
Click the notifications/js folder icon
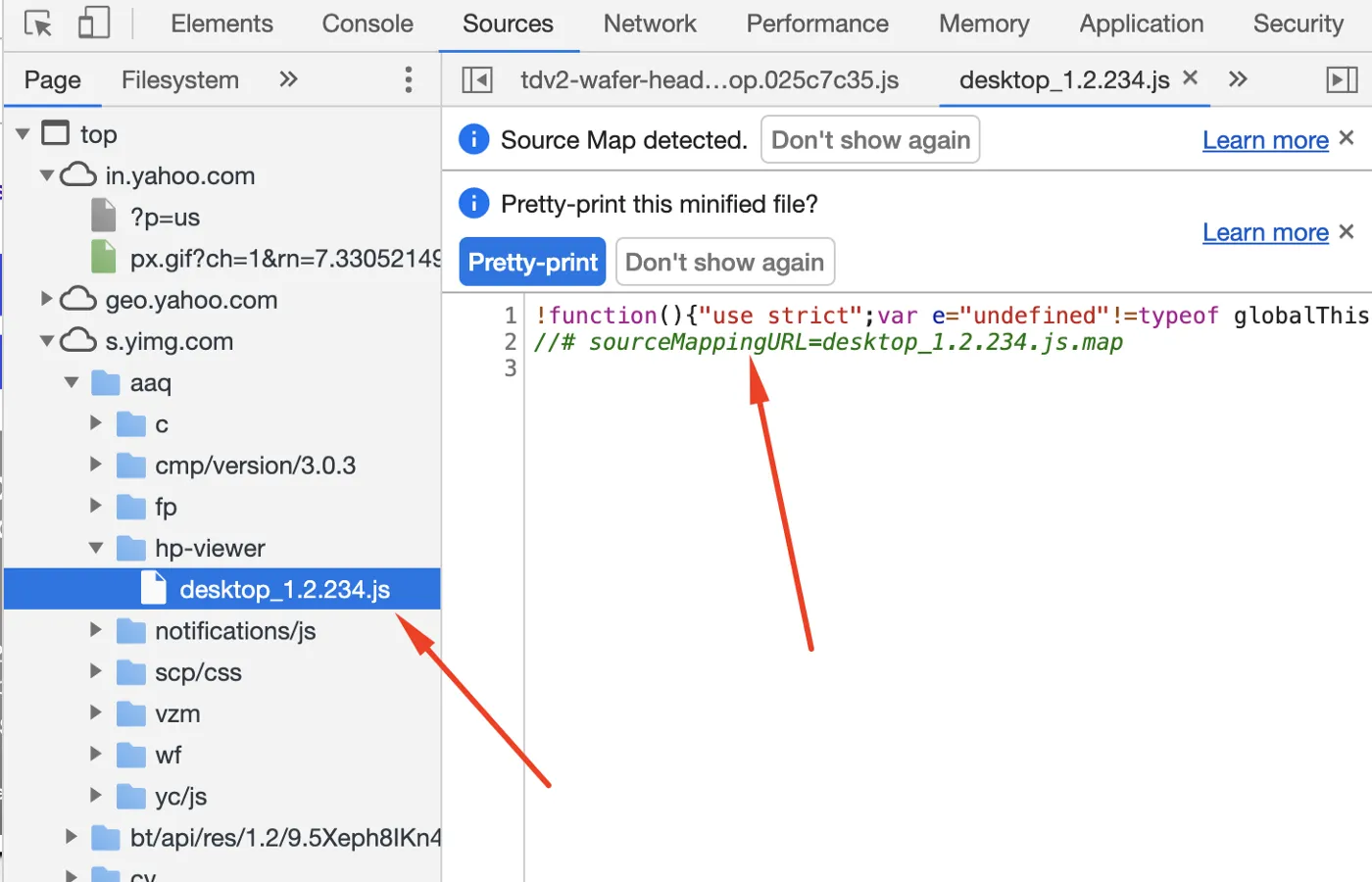click(131, 630)
